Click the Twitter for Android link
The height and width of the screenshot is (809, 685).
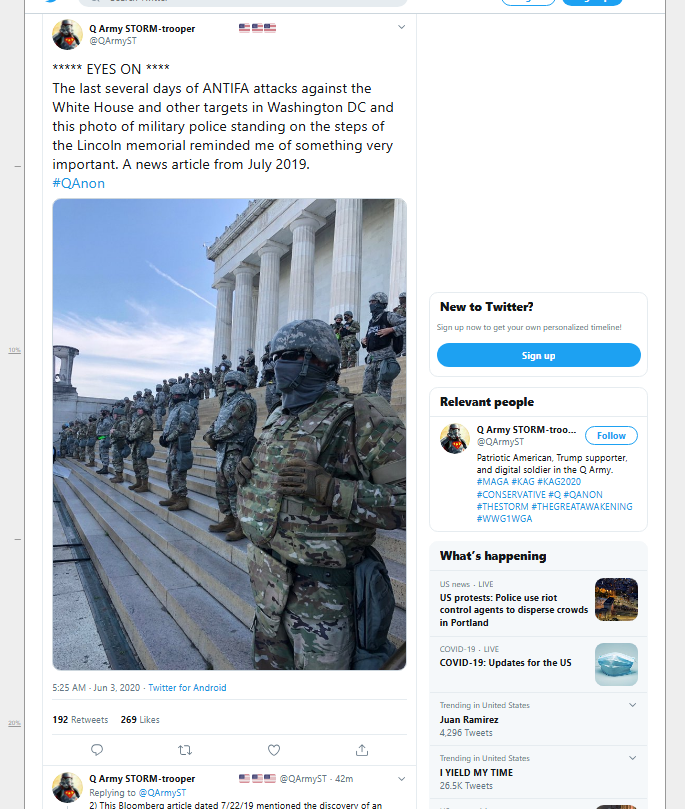(x=187, y=687)
